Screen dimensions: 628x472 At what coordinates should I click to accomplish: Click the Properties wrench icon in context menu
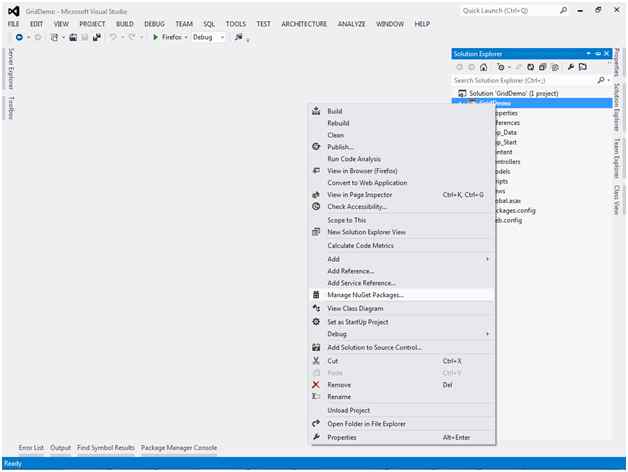coord(316,437)
